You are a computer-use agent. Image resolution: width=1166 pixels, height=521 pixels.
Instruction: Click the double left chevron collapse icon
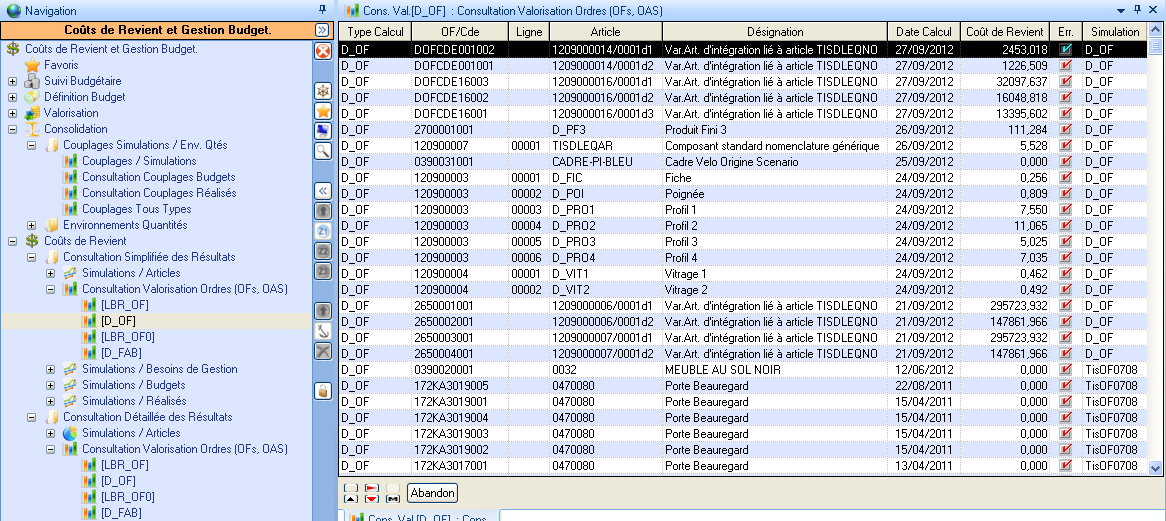tap(323, 191)
